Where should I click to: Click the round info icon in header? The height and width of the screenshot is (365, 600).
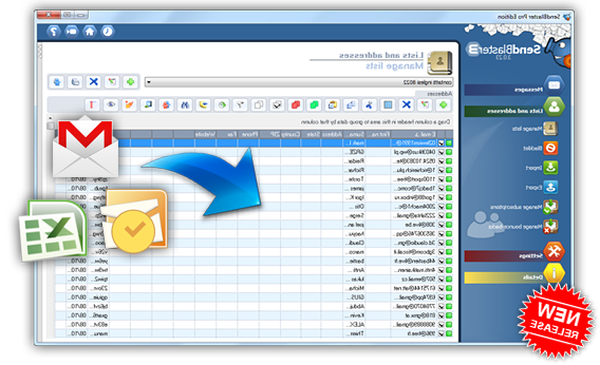pos(108,31)
